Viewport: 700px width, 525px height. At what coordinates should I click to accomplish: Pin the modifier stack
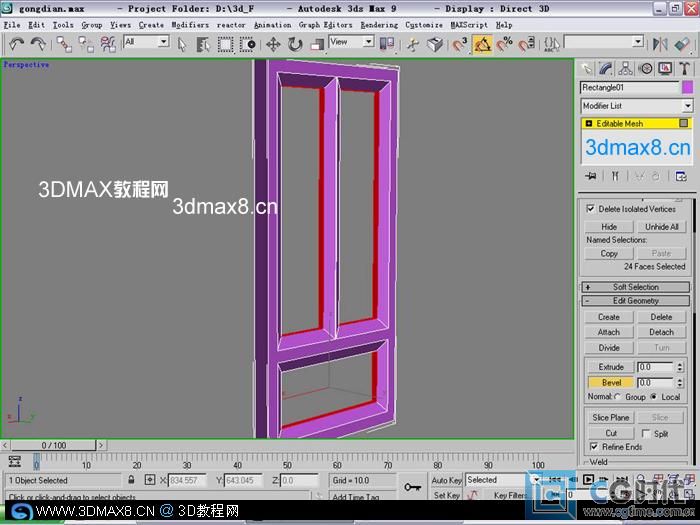tap(590, 176)
